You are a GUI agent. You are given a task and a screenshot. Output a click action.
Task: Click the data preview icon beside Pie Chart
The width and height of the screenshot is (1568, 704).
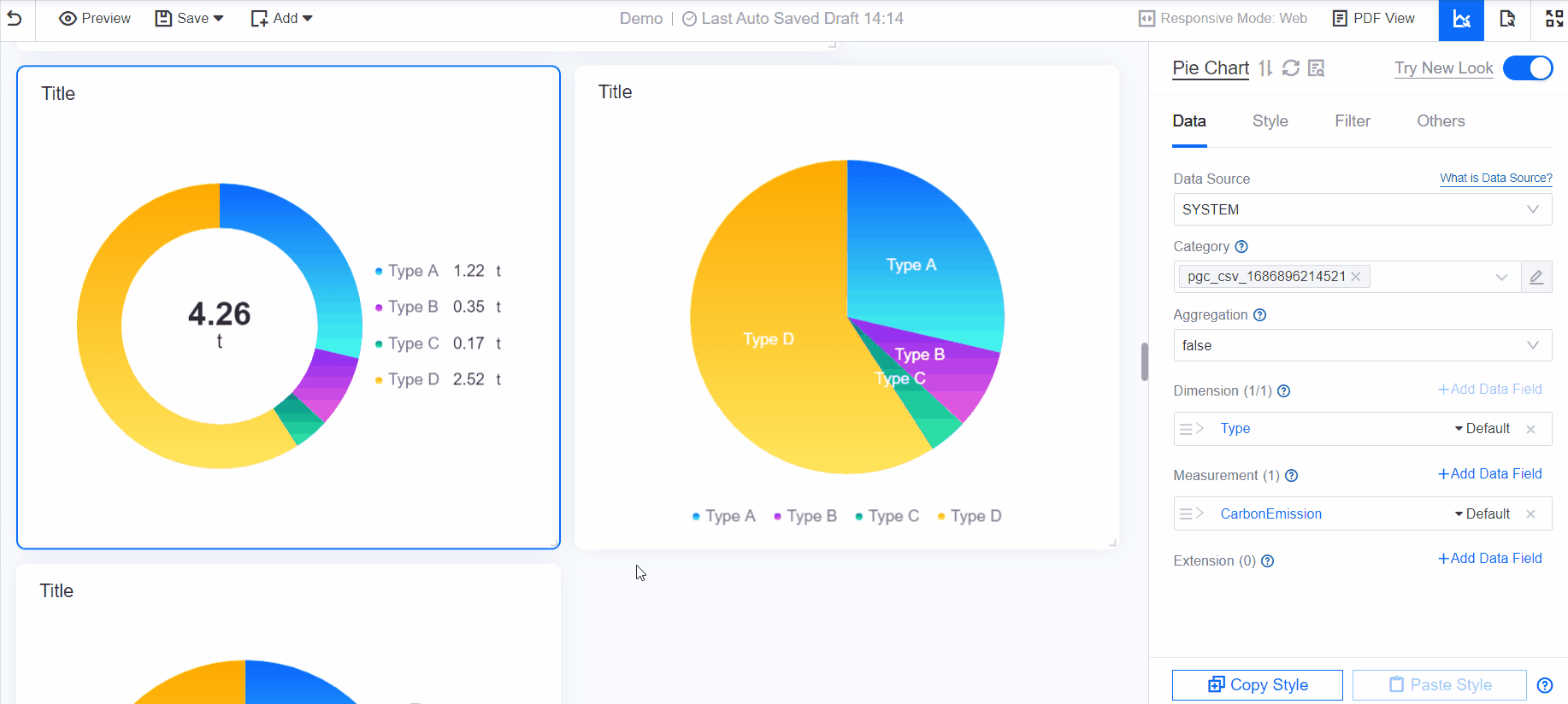click(1317, 68)
